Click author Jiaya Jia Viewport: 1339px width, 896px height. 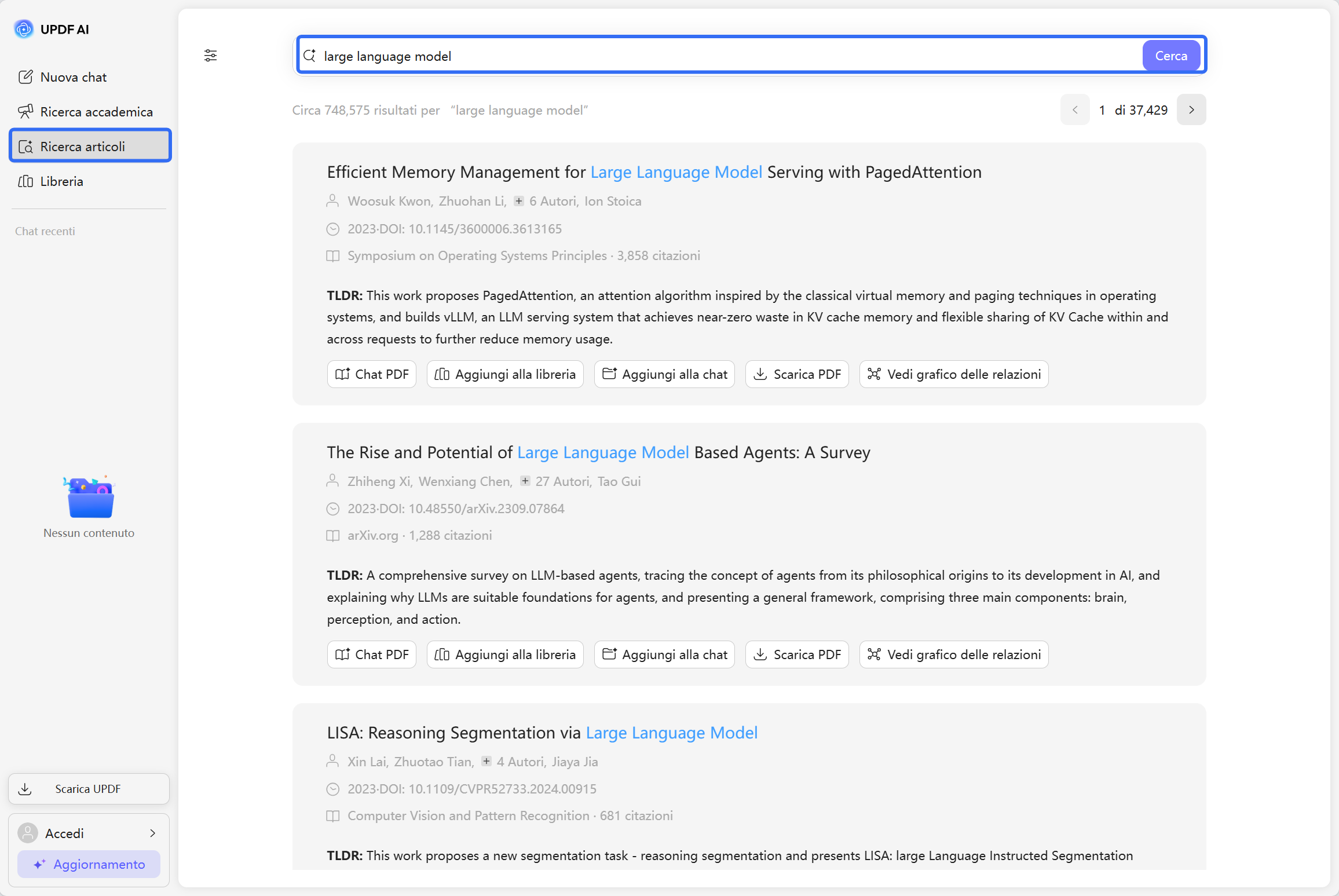pyautogui.click(x=575, y=762)
